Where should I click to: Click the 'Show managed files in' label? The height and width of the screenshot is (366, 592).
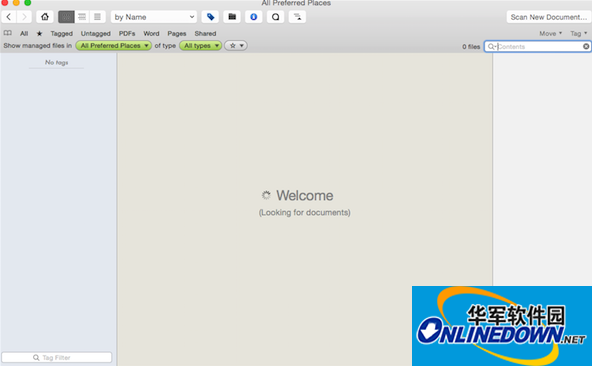[x=37, y=46]
